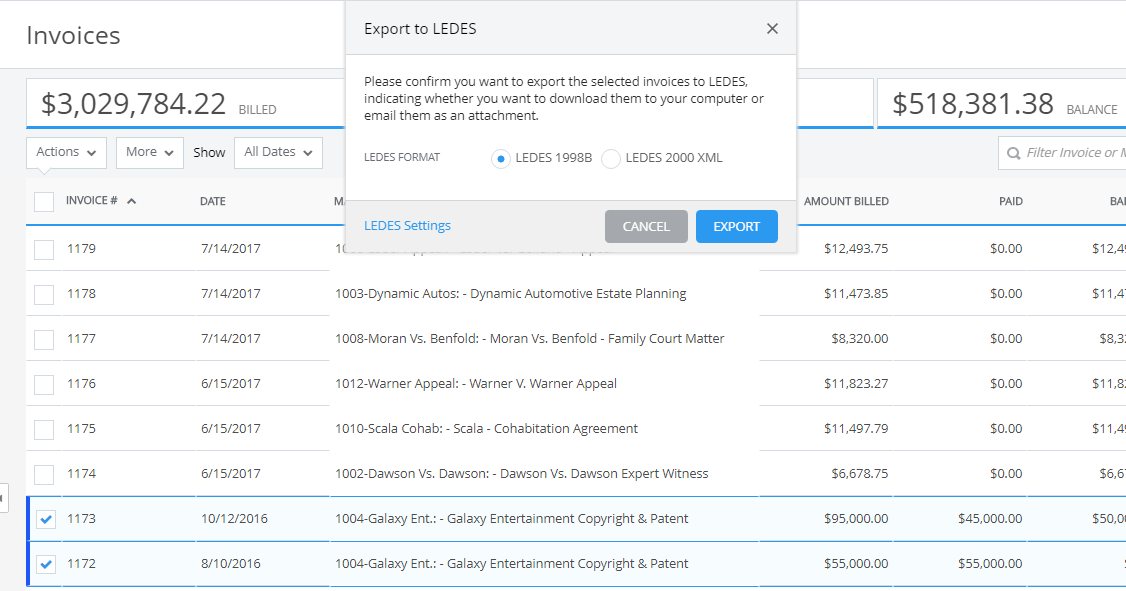Click the Cancel button
The width and height of the screenshot is (1126, 591).
pos(646,226)
